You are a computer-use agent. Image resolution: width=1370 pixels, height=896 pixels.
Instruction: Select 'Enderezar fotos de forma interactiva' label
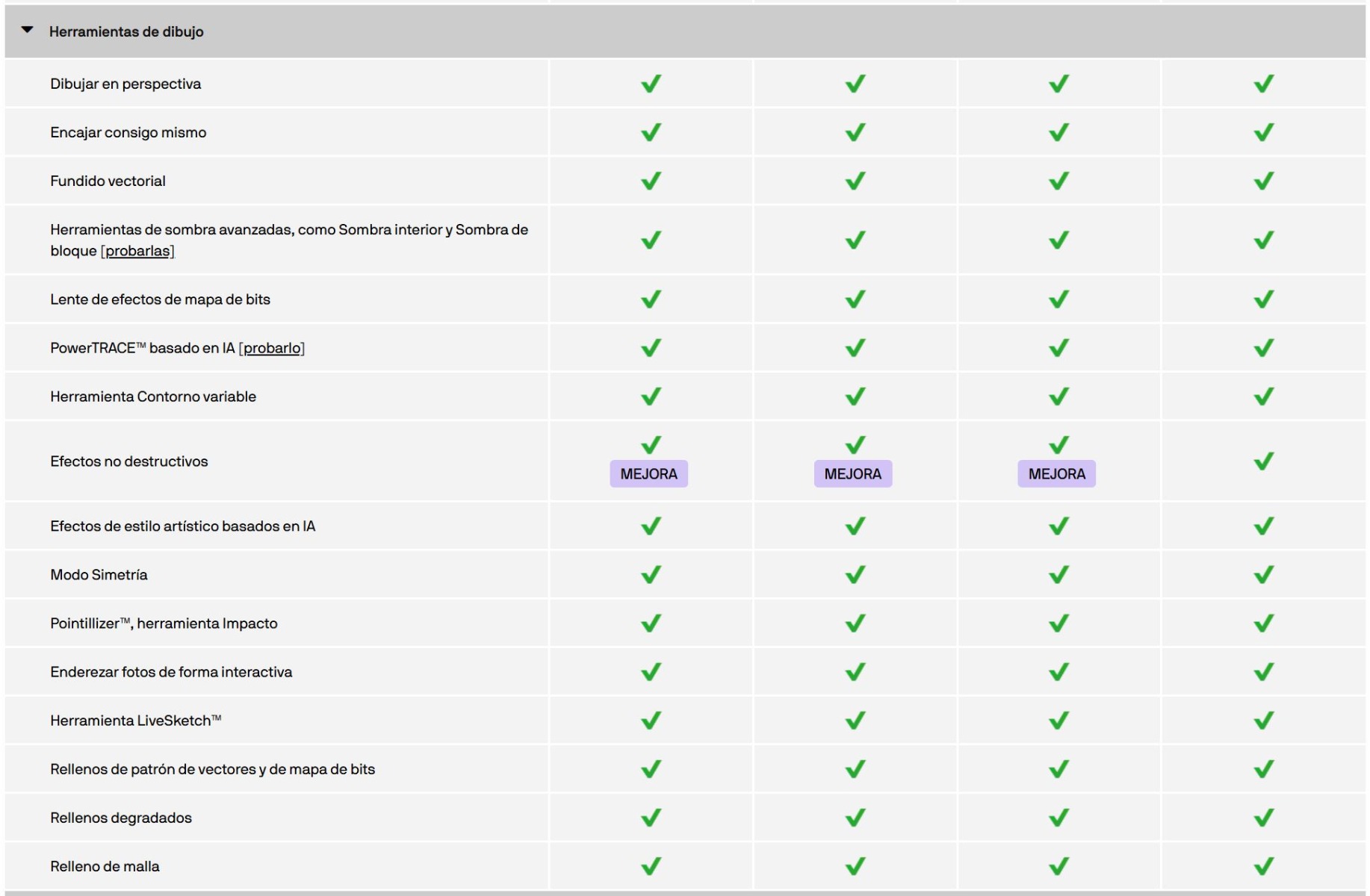coord(171,672)
